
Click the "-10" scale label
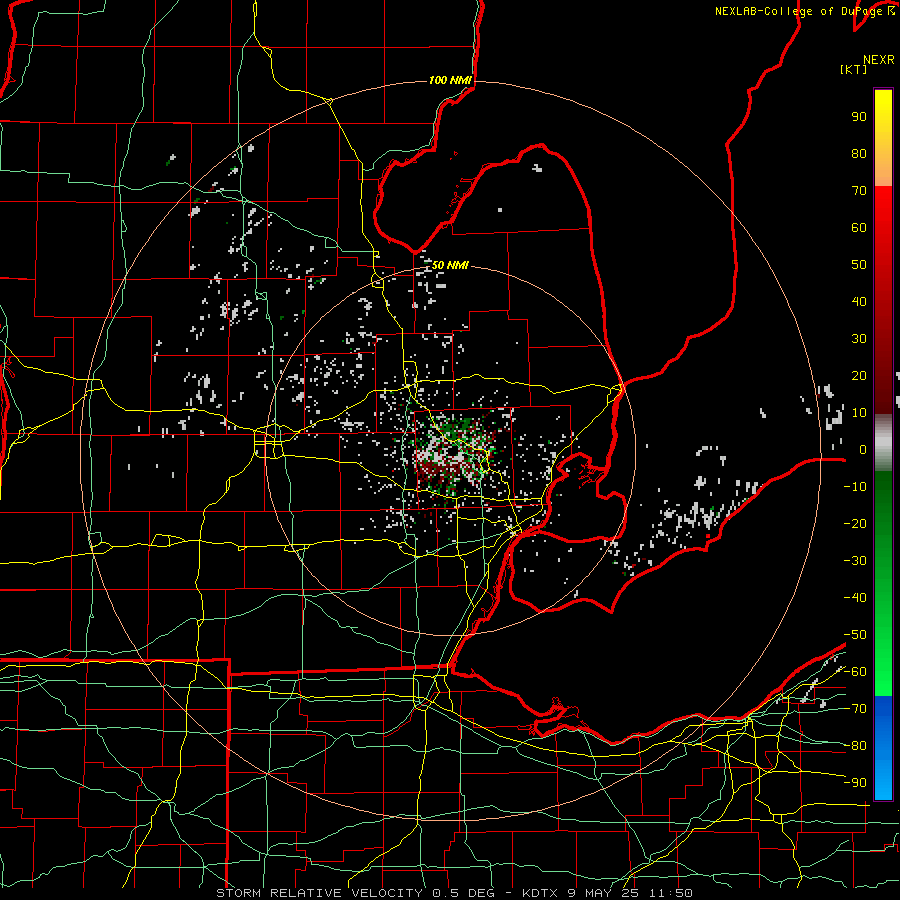click(855, 487)
